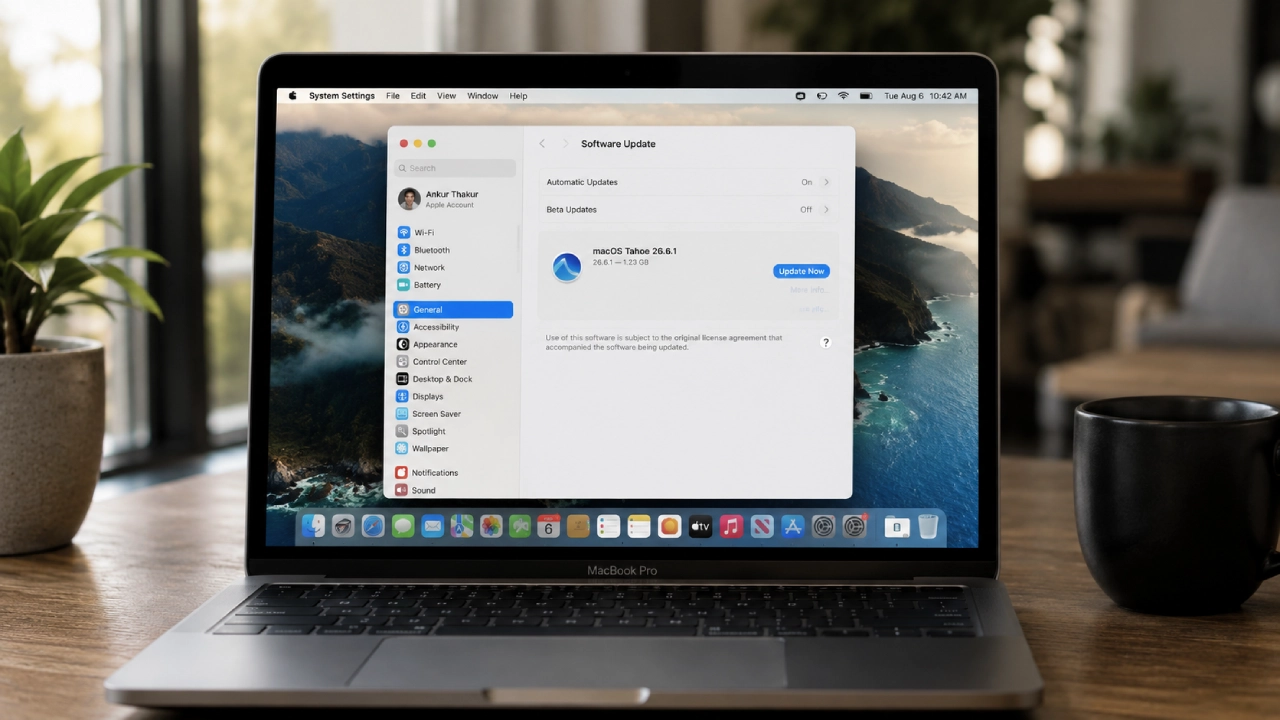Click the Software Update page title
Screen dimensions: 1280x720
pos(618,144)
